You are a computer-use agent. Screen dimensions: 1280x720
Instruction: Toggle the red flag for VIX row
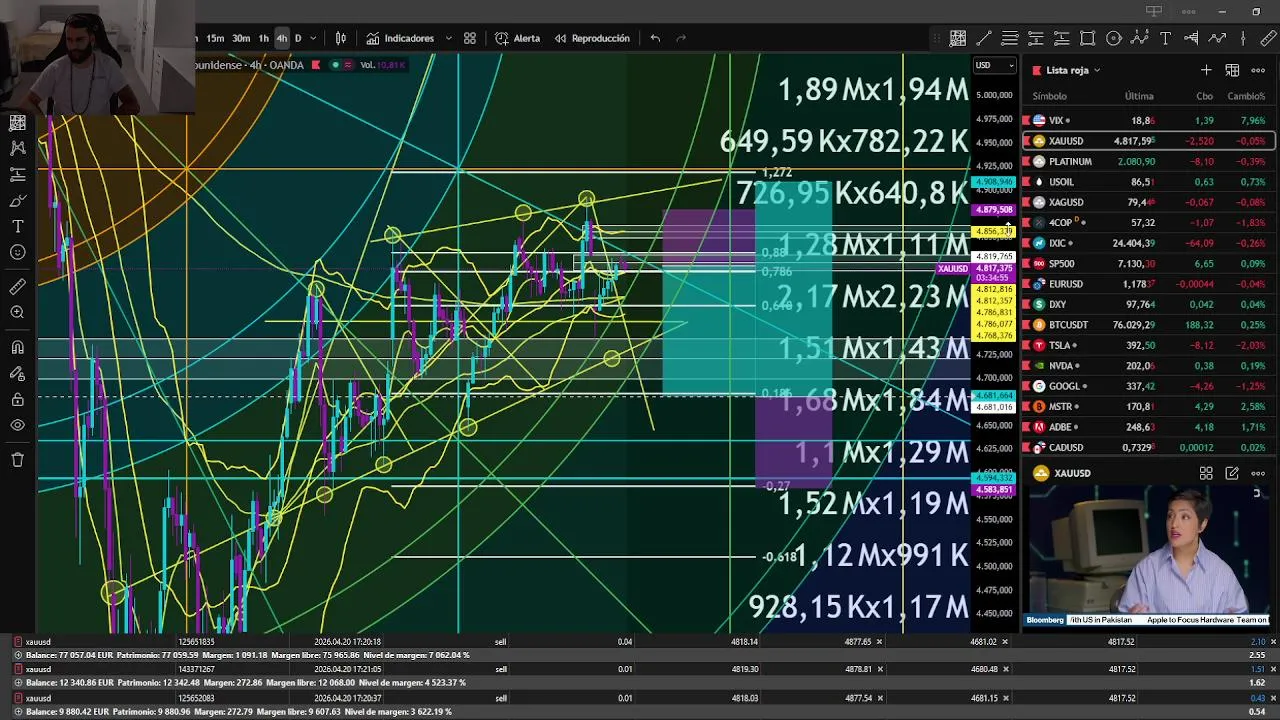tap(1026, 120)
